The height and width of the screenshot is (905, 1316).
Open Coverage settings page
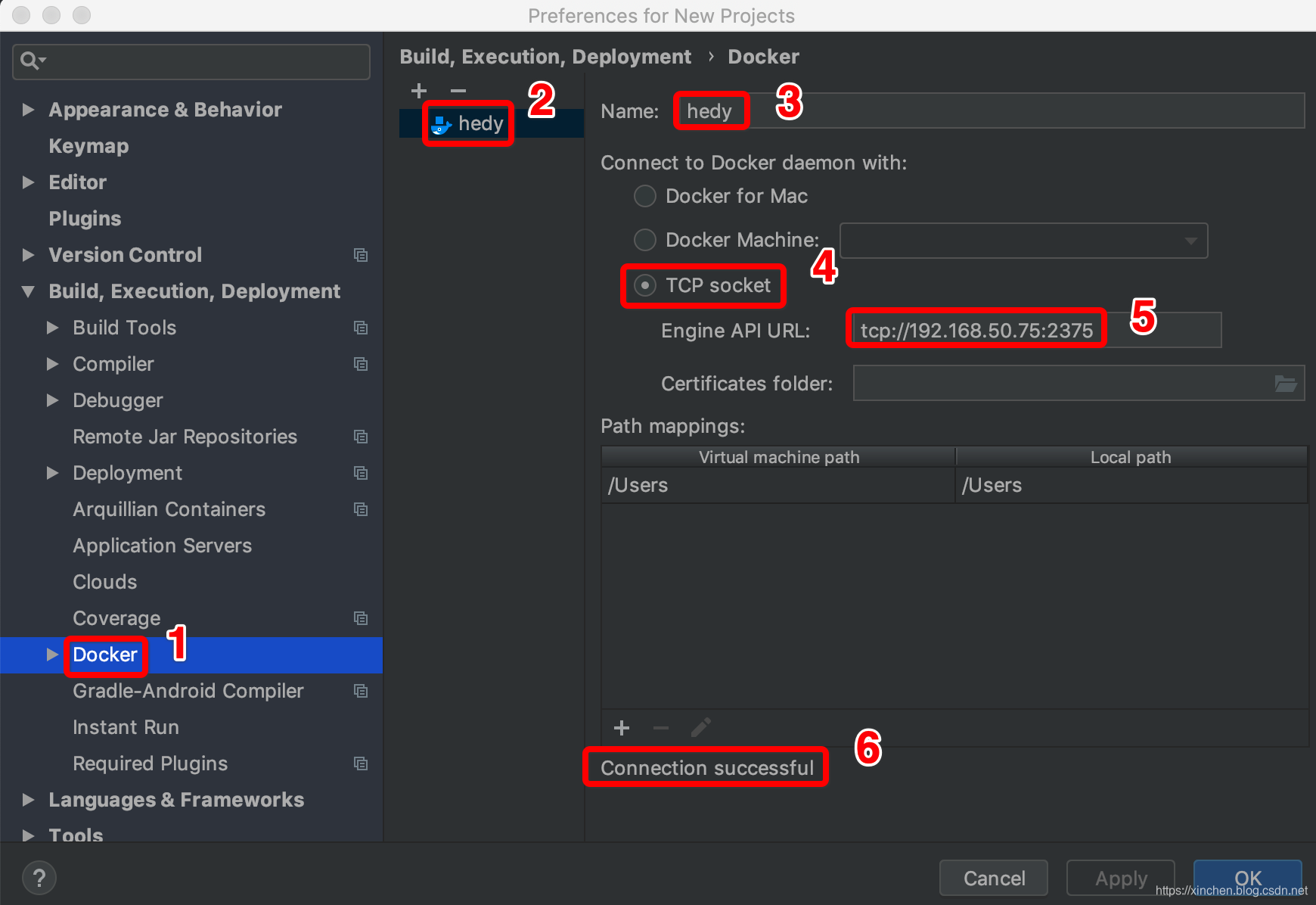pos(116,618)
